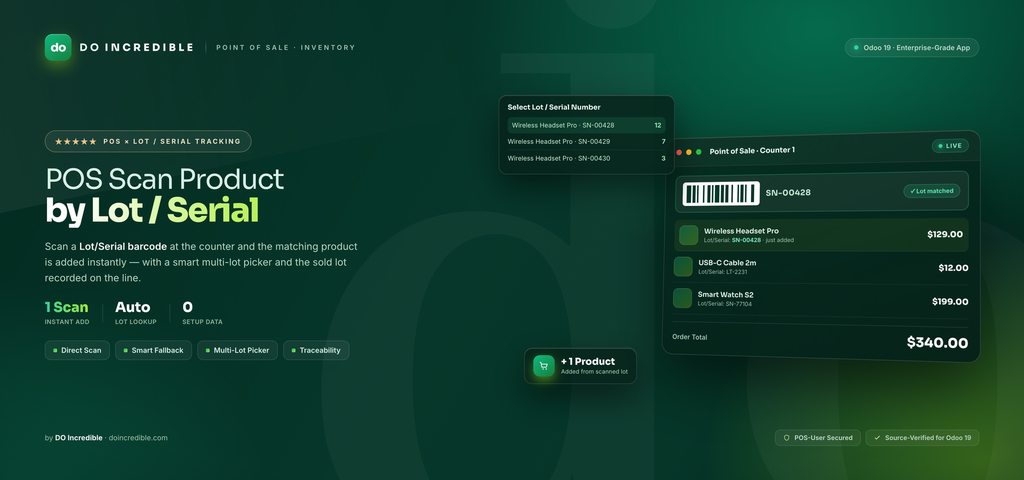Viewport: 1024px width, 480px height.
Task: Click the quantity 3 in the lot picker
Action: coord(663,158)
